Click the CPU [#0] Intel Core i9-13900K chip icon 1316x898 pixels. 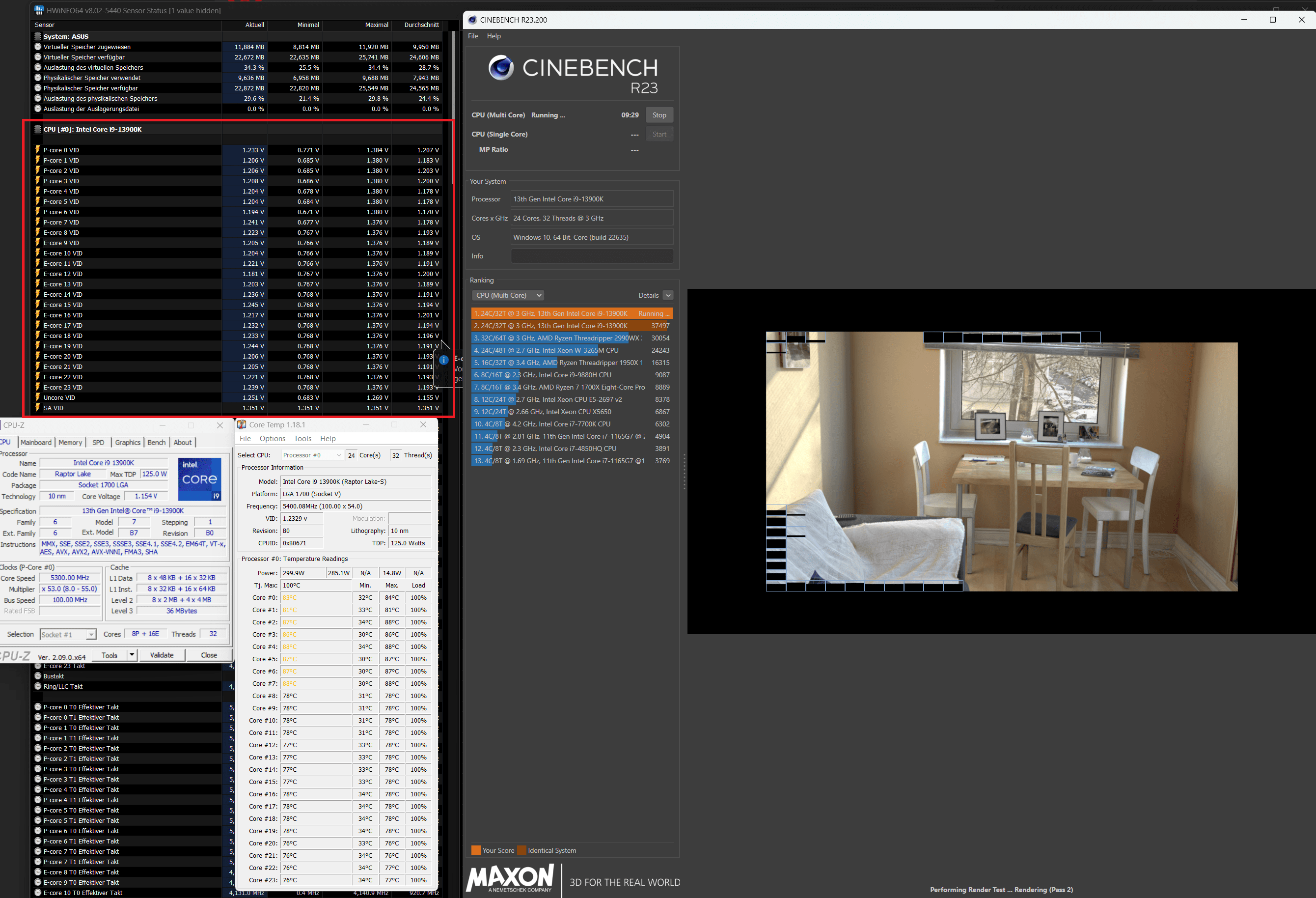[38, 129]
